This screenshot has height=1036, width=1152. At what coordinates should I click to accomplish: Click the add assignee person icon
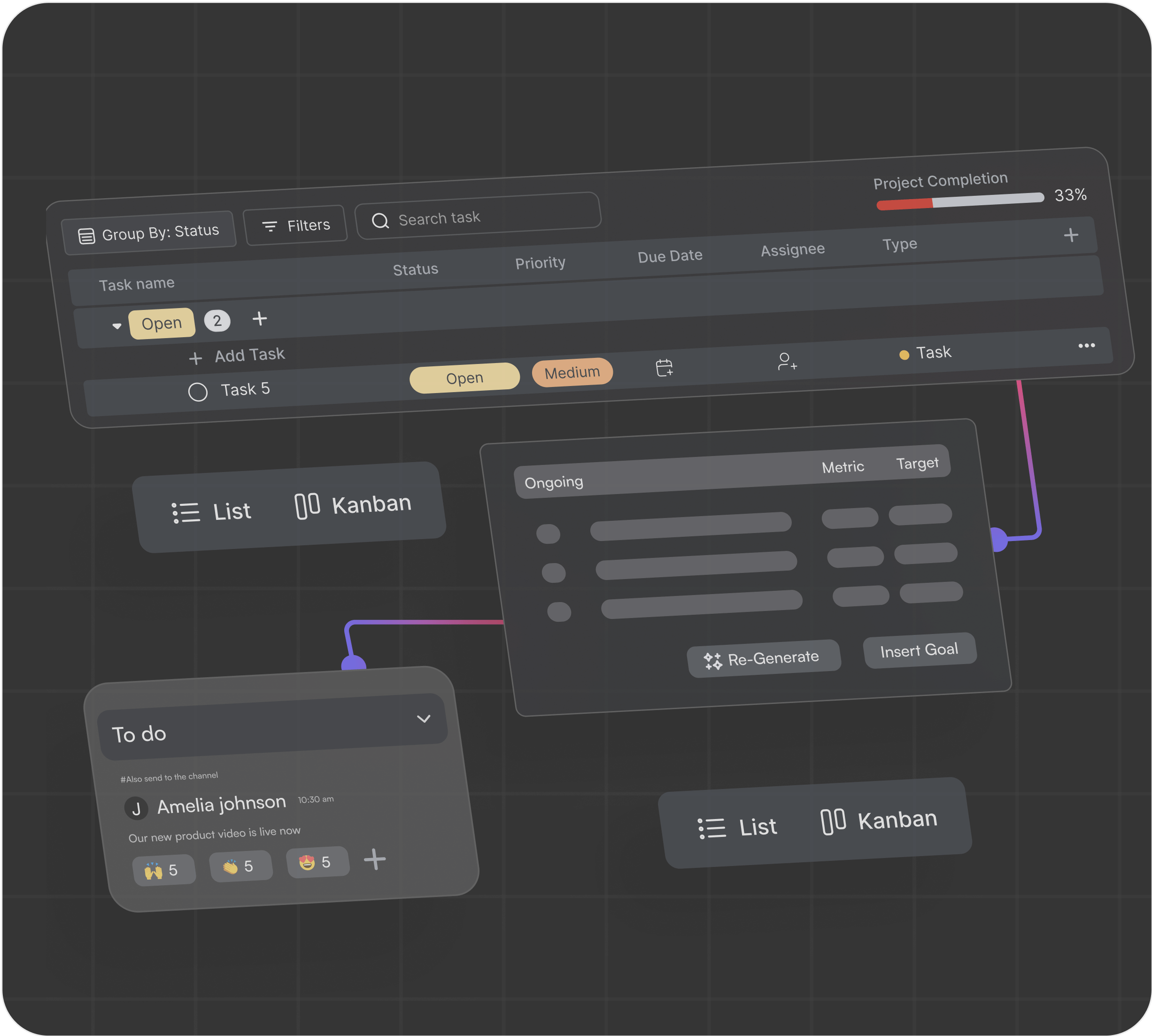coord(787,362)
